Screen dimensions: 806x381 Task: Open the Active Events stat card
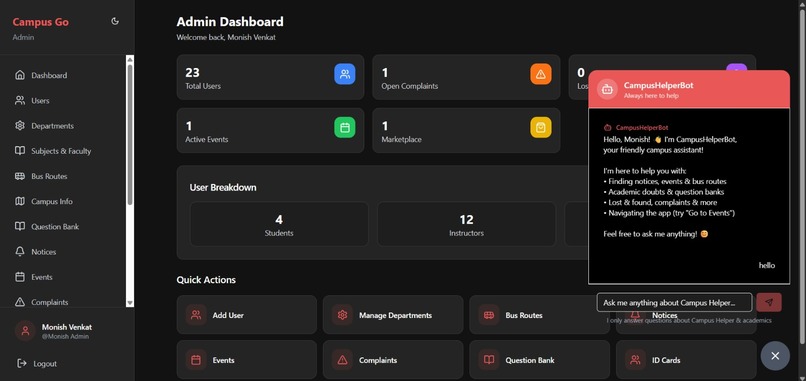(270, 130)
